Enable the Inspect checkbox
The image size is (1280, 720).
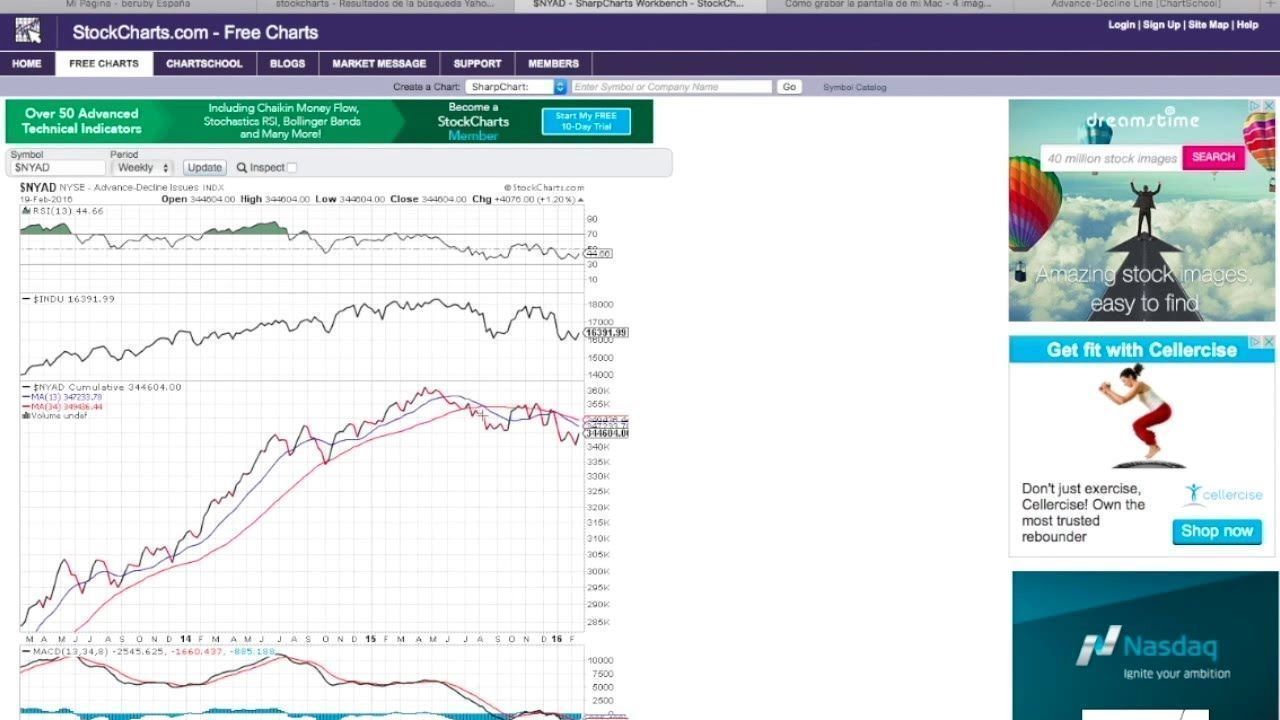coord(292,168)
